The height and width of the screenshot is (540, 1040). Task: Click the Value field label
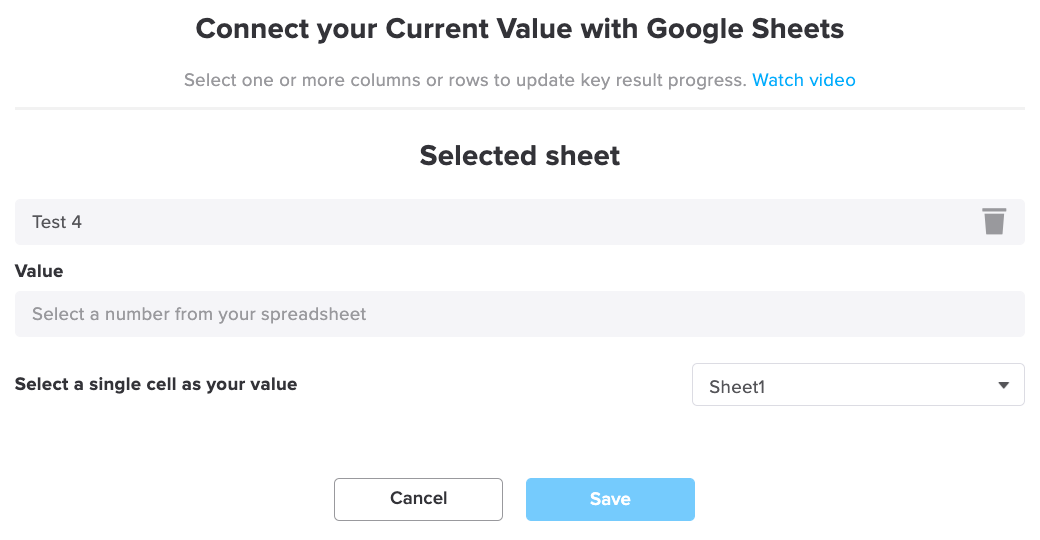click(39, 271)
